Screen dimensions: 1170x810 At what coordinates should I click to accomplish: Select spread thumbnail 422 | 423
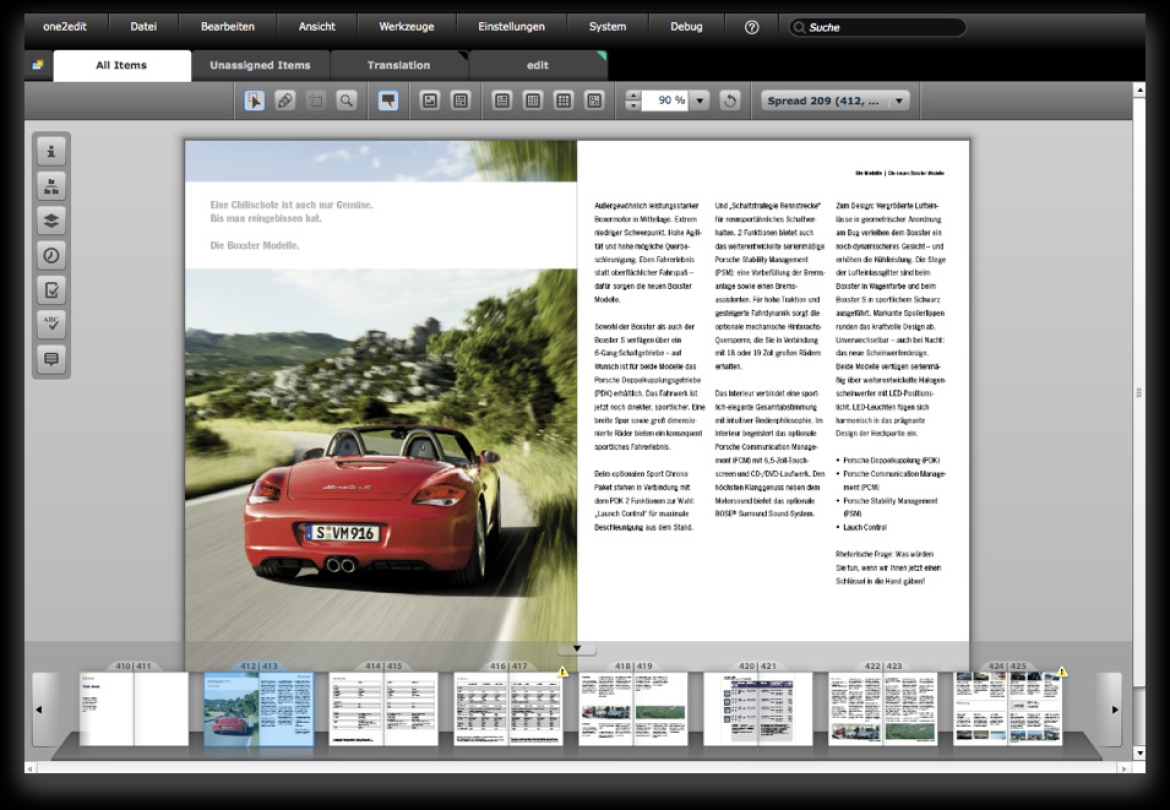tap(883, 709)
